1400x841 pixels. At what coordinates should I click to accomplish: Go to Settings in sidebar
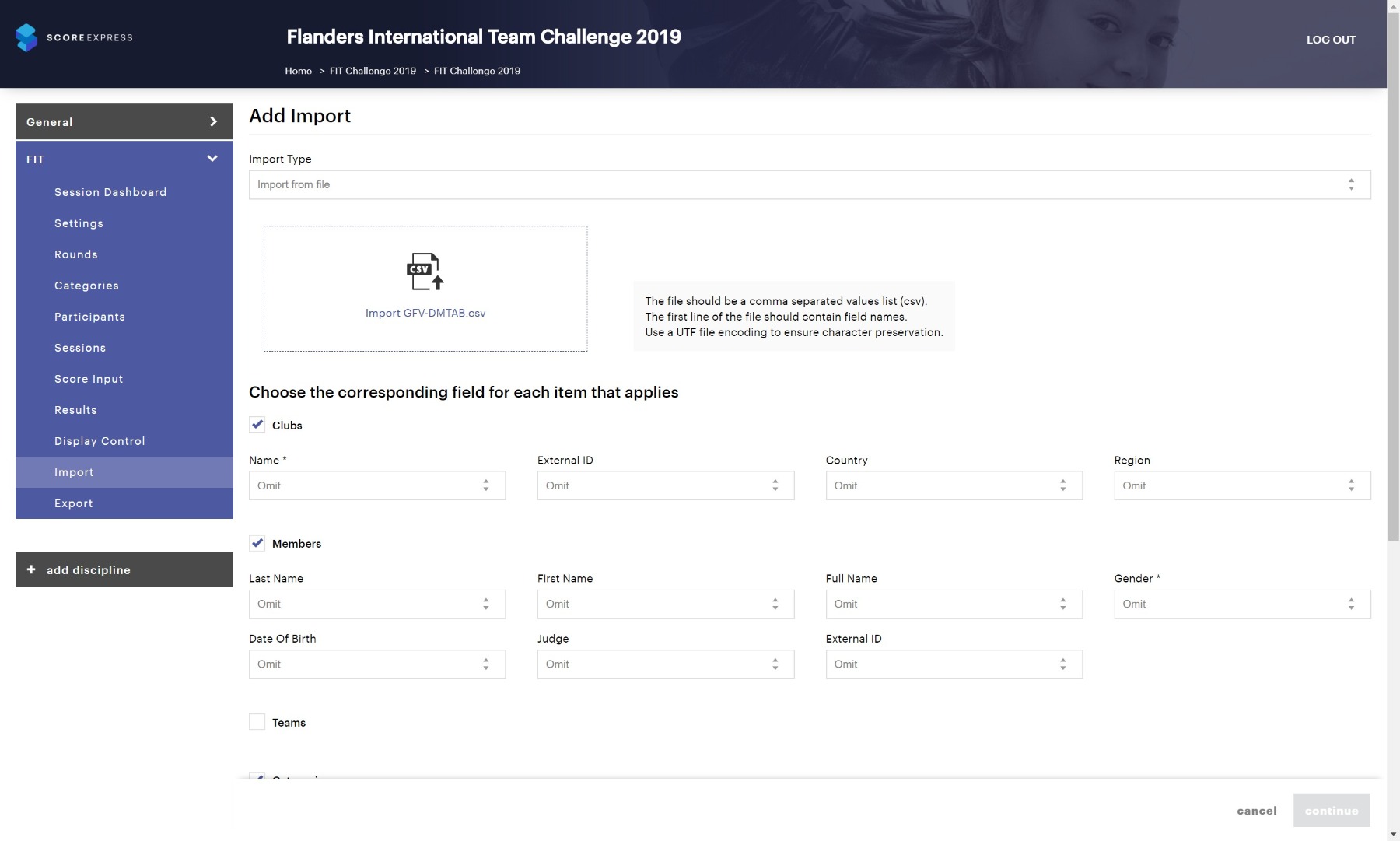[x=124, y=223]
